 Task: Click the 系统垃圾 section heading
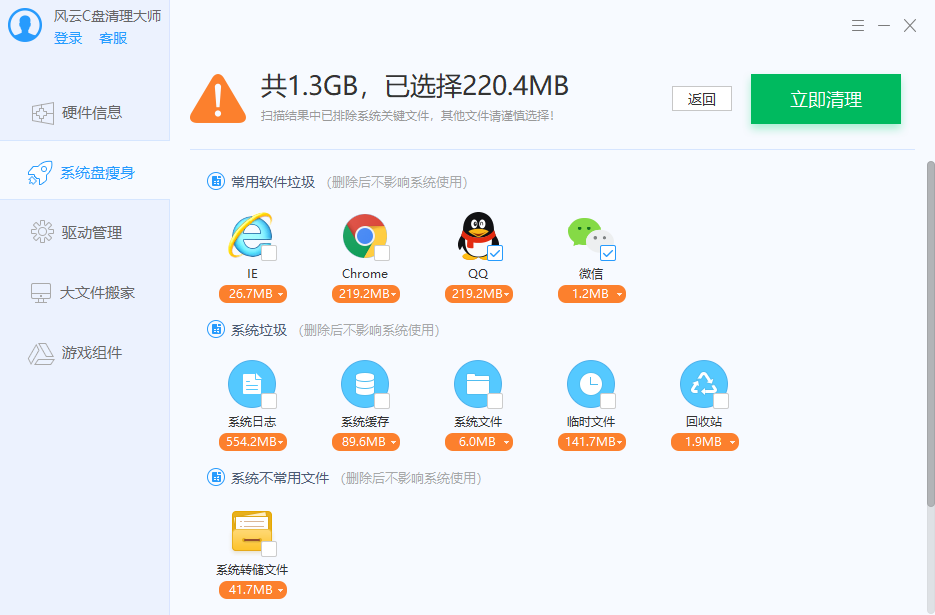coord(259,330)
